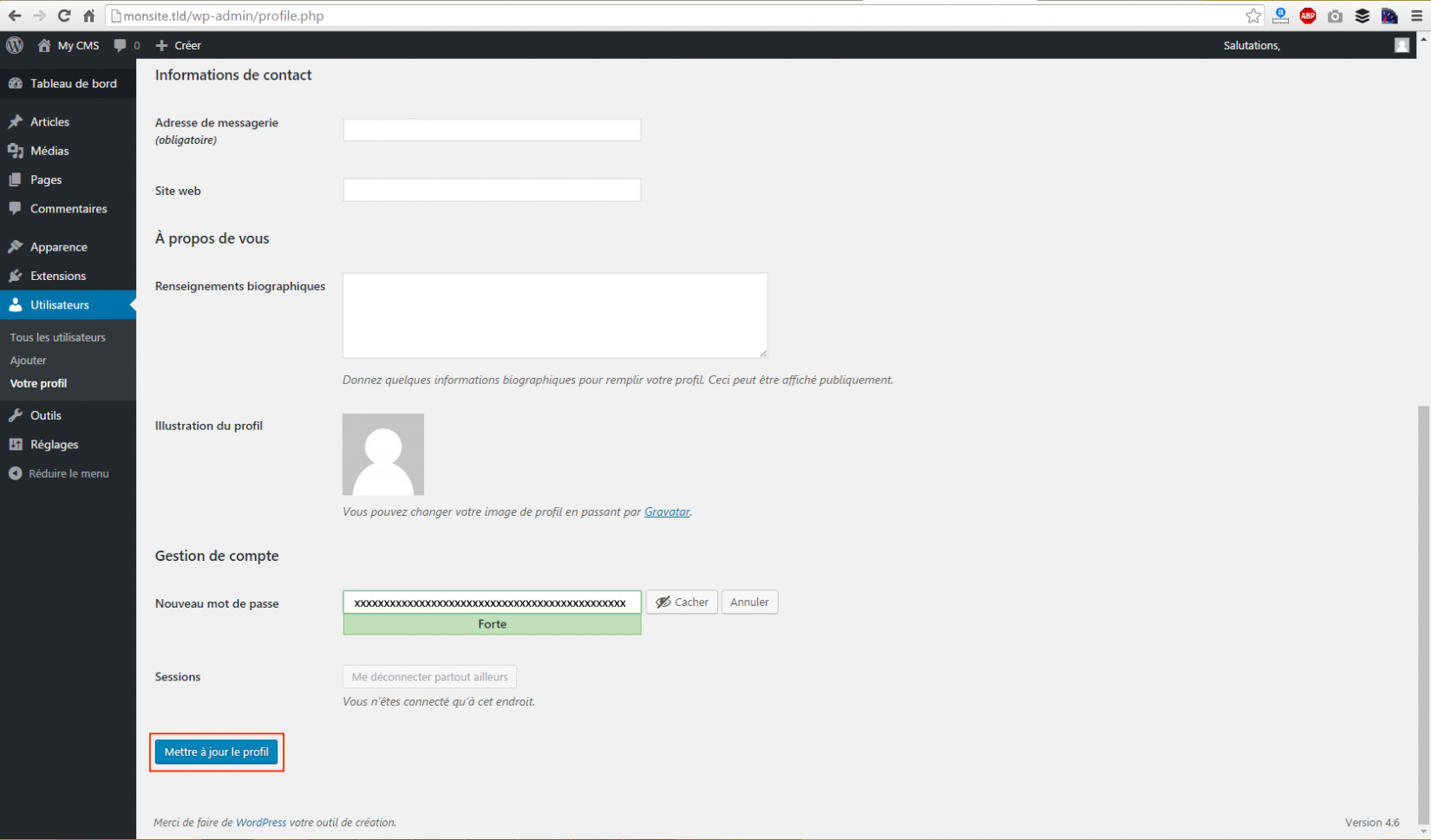
Task: Click the Adblock Plus browser extension icon
Action: click(1308, 15)
